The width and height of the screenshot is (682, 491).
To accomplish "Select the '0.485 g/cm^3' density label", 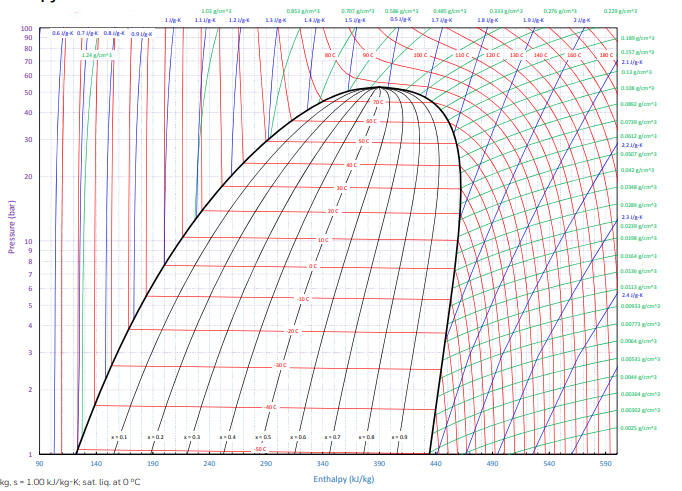I will [450, 11].
